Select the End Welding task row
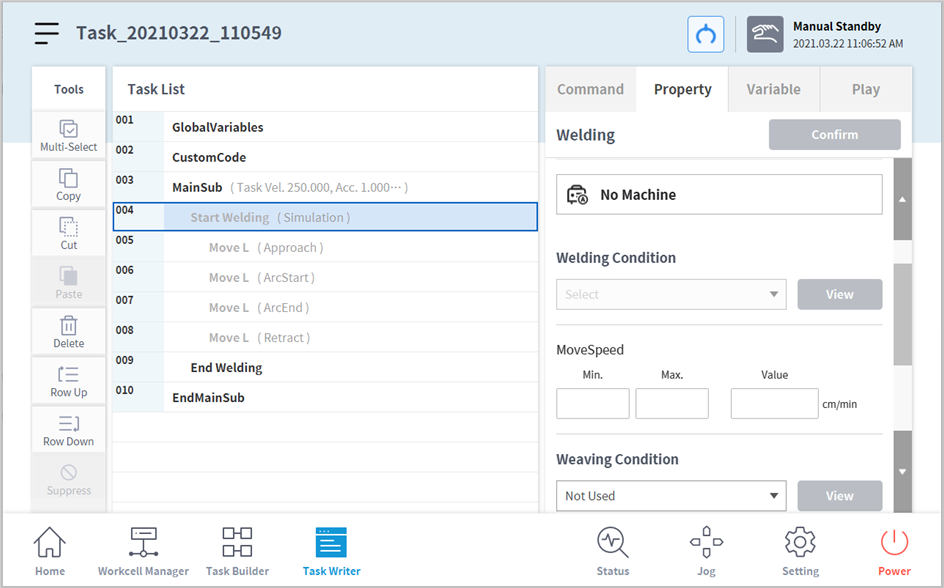The image size is (944, 588). tap(226, 368)
